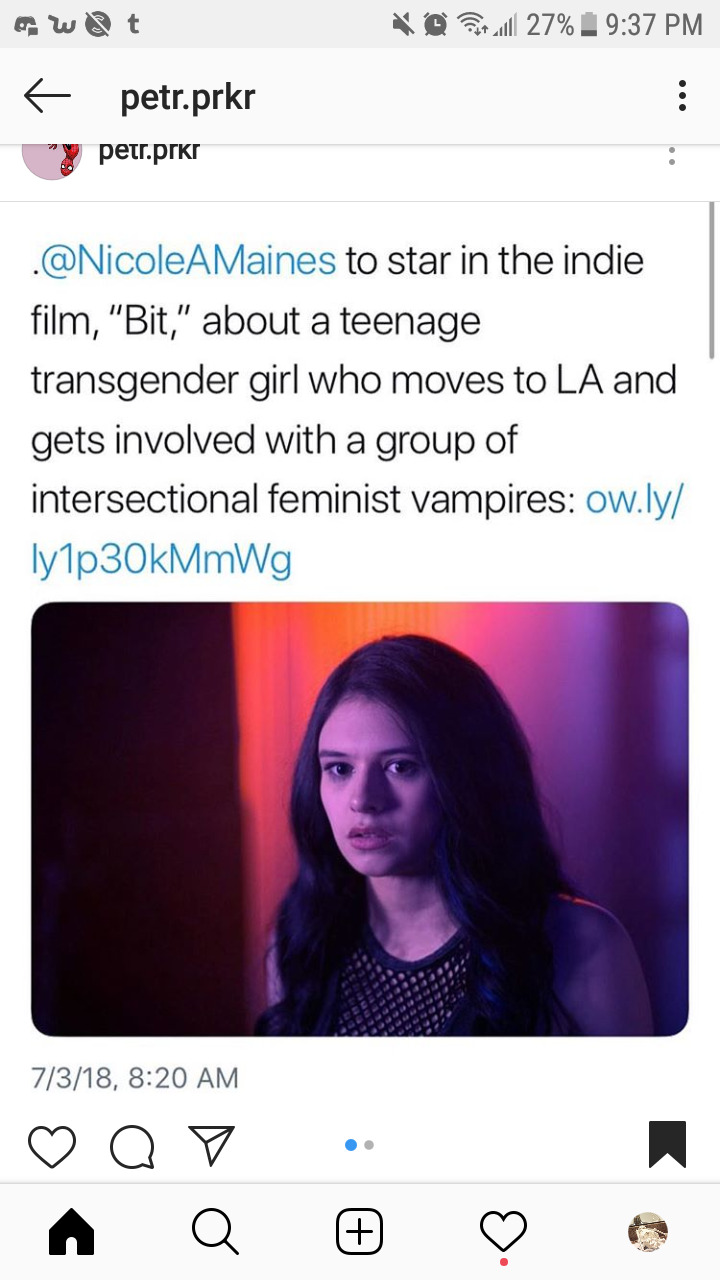Toggle the bookmark save icon
720x1280 pixels.
pyautogui.click(x=667, y=1145)
